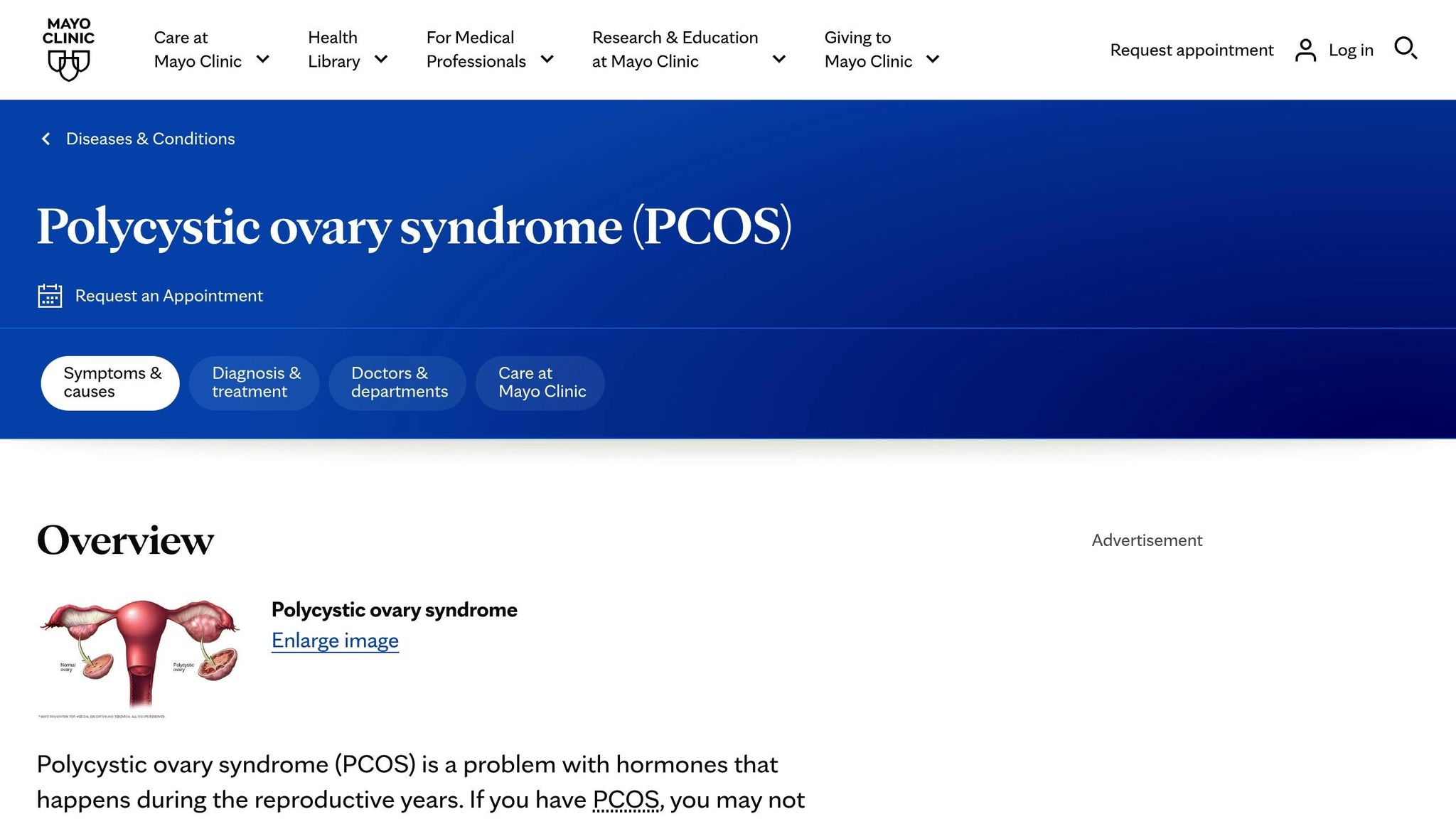Click the Enlarge image link
This screenshot has width=1456, height=819.
pos(335,640)
